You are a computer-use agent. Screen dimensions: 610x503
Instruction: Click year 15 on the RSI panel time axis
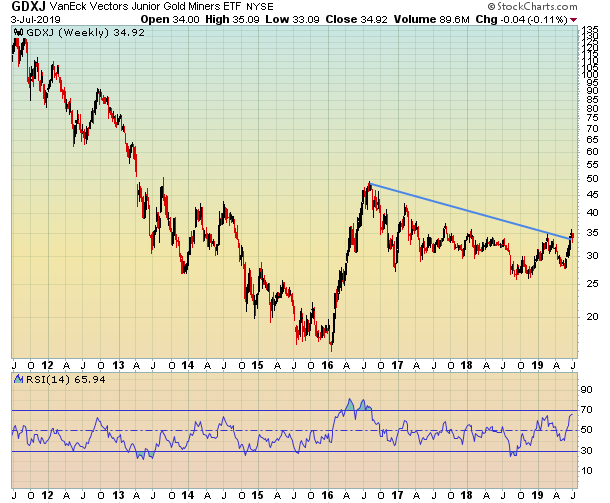(257, 495)
